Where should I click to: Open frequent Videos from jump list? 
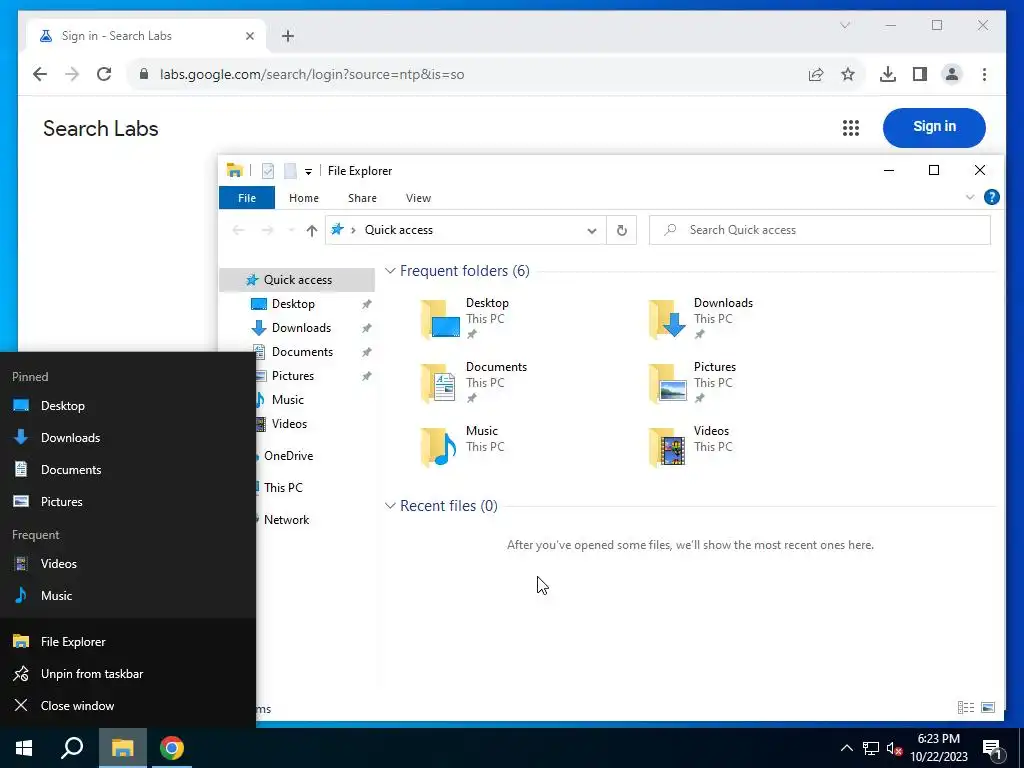click(128, 564)
